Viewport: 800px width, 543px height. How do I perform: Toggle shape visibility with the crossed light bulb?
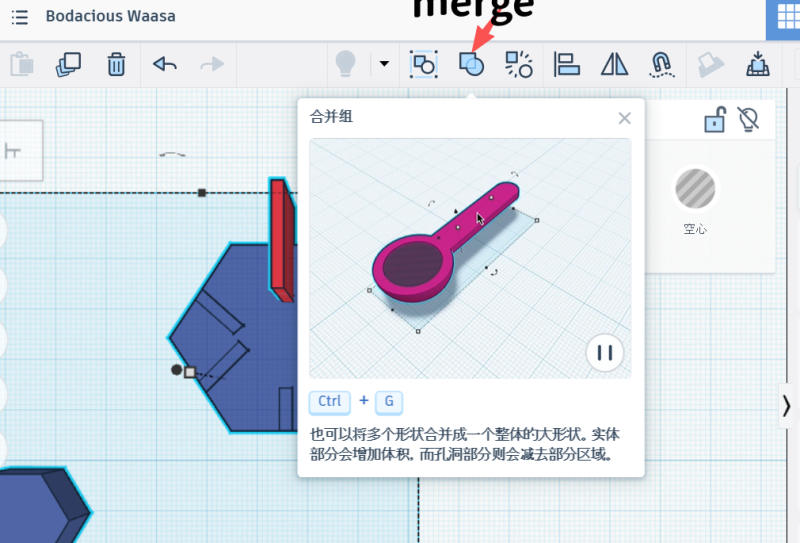coord(748,120)
